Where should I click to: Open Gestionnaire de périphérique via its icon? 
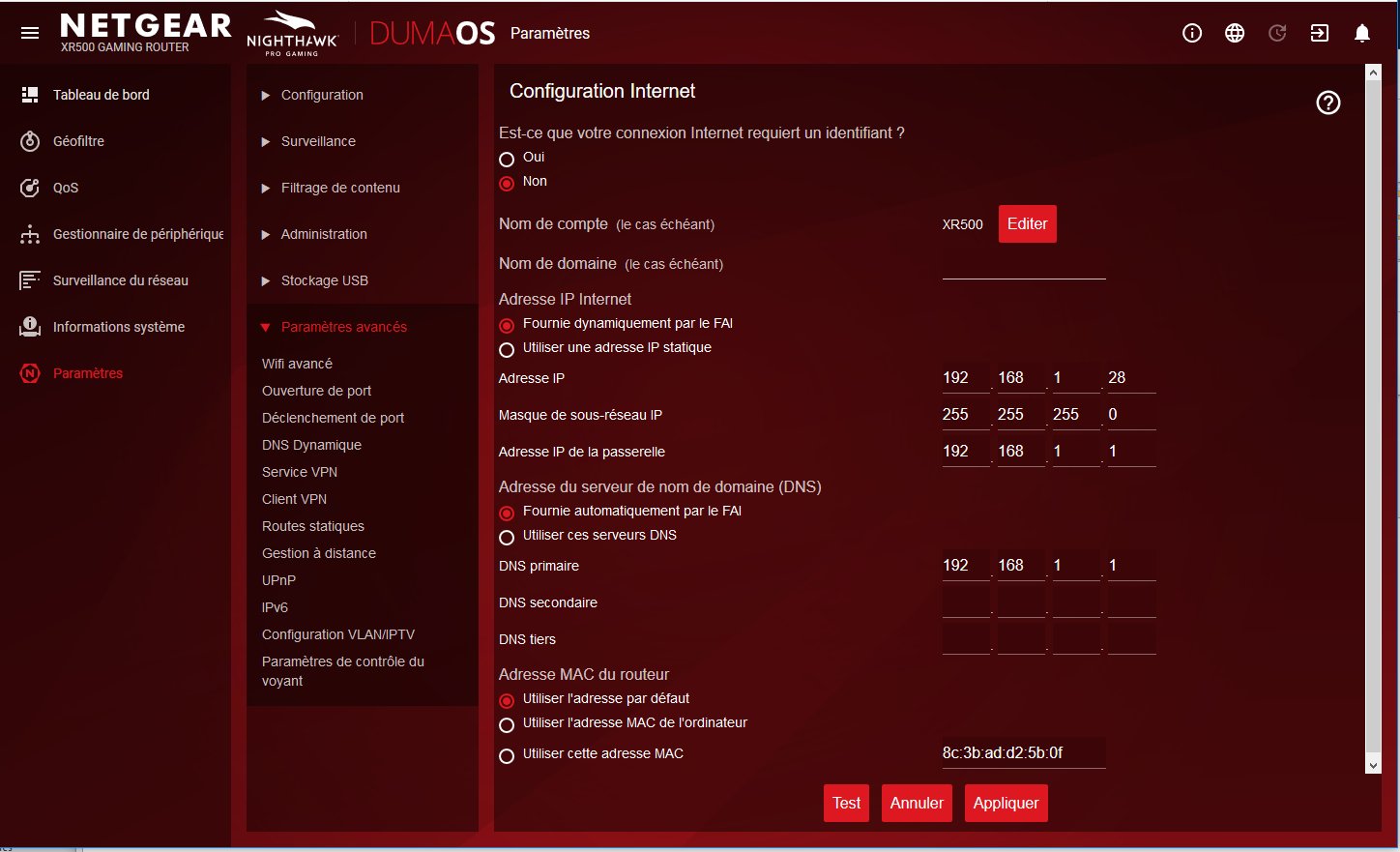click(29, 234)
